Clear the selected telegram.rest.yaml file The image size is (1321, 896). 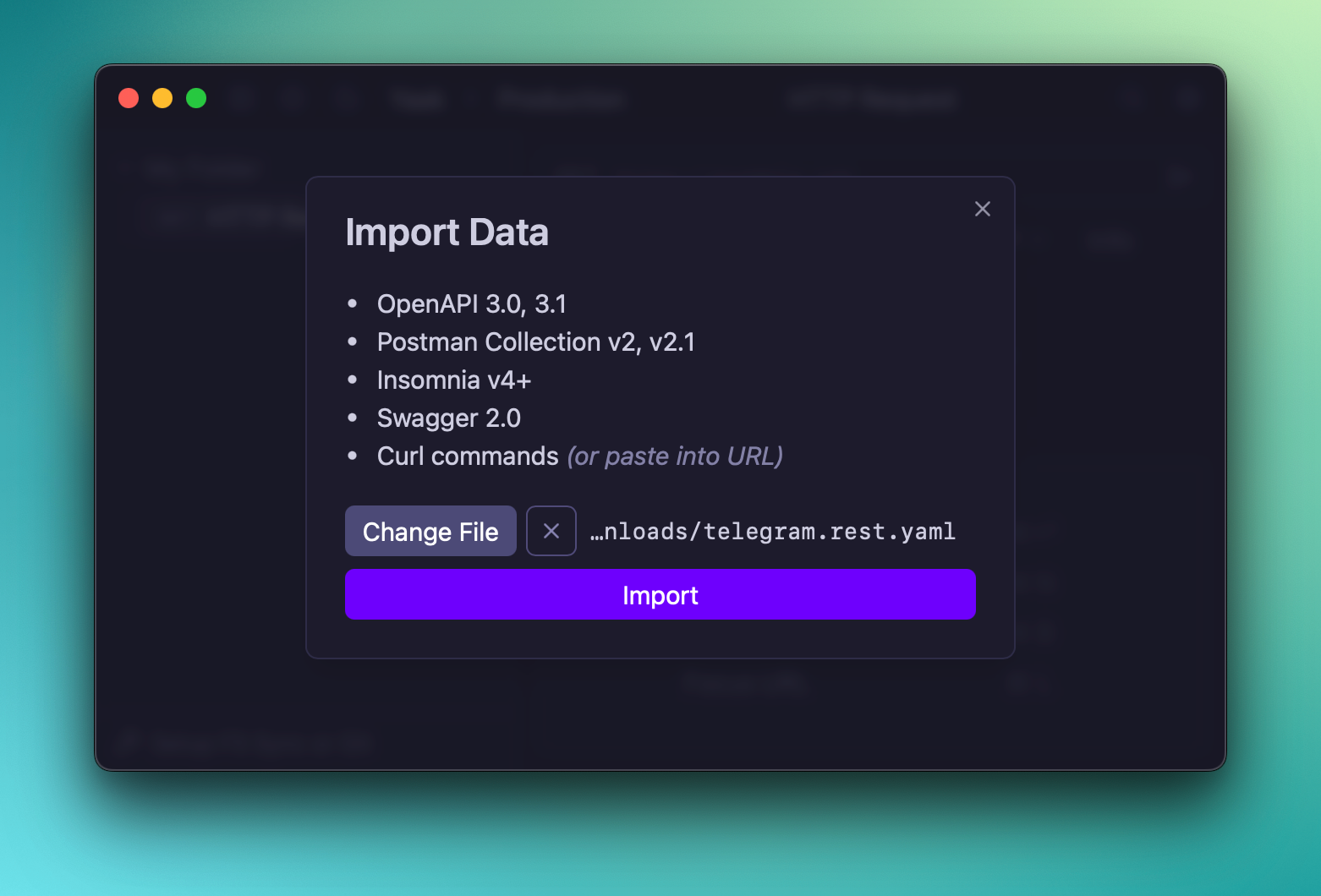pos(551,531)
